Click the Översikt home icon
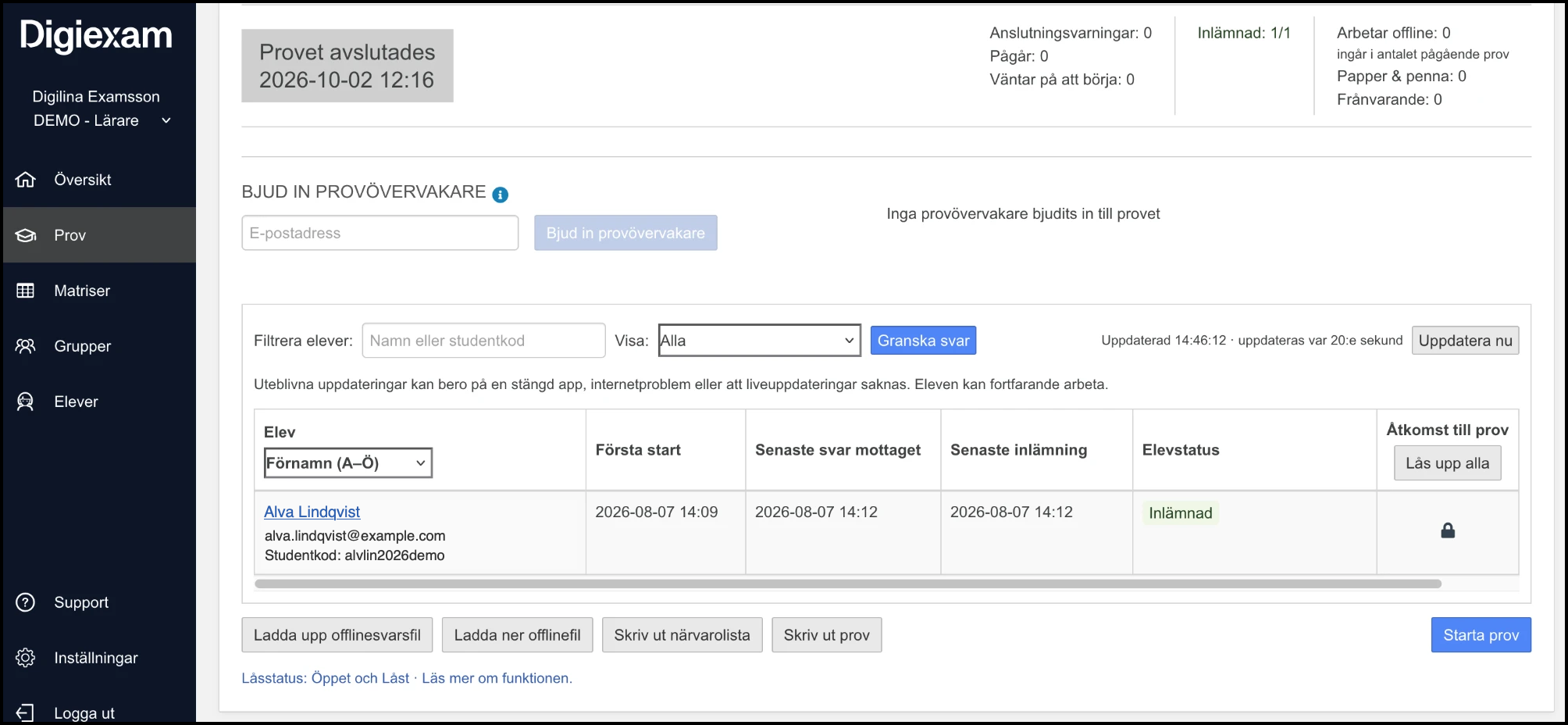The height and width of the screenshot is (725, 1568). (x=26, y=180)
